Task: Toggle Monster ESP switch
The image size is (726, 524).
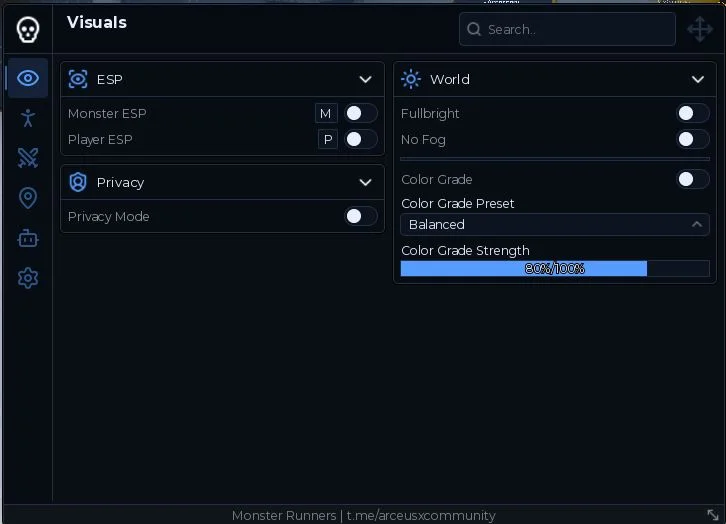Action: click(361, 113)
